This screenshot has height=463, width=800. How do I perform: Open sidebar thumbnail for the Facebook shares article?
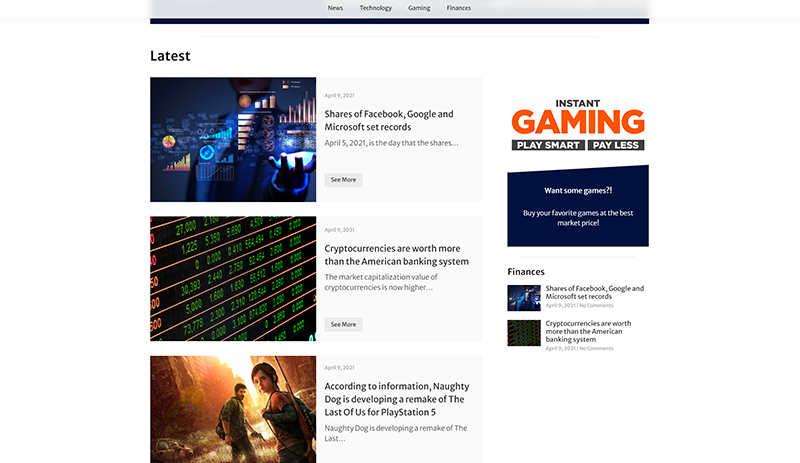(x=524, y=298)
